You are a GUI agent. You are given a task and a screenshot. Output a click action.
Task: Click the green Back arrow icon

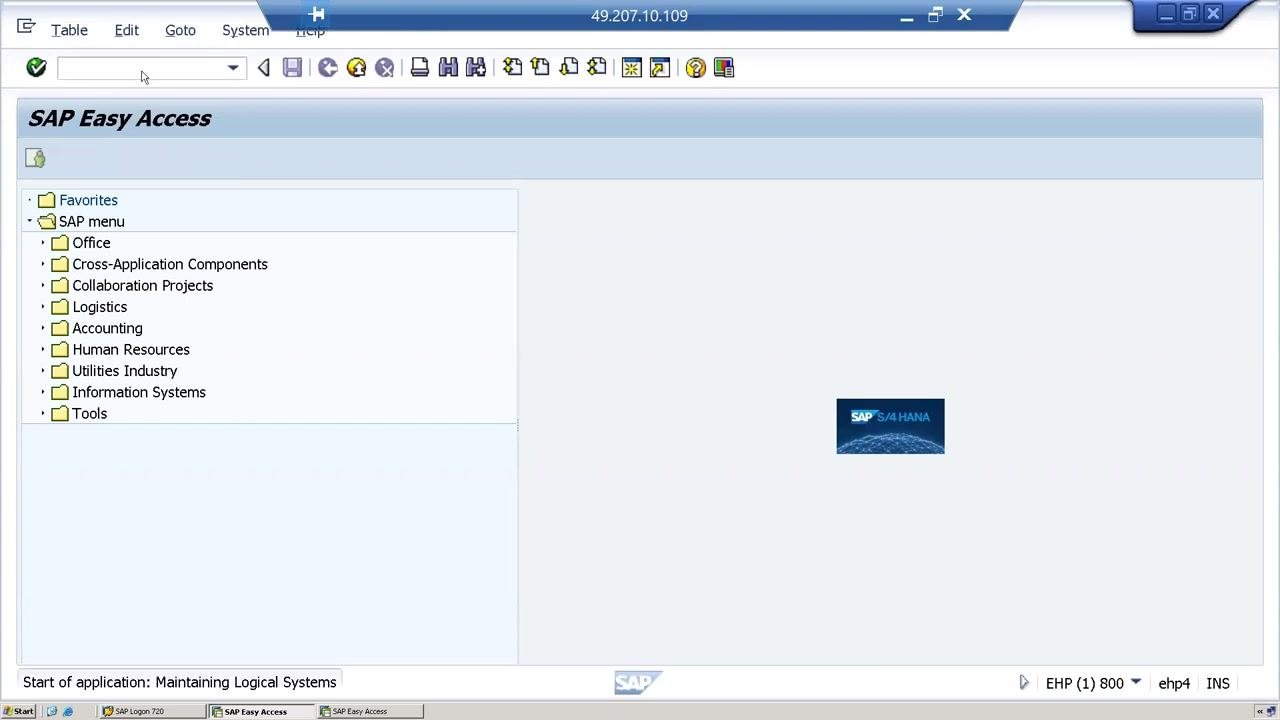[x=328, y=68]
